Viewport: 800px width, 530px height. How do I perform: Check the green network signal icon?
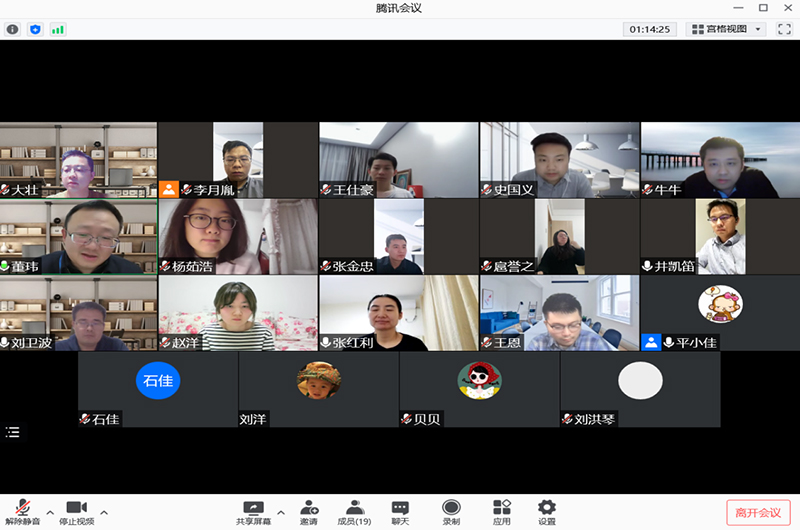point(58,29)
